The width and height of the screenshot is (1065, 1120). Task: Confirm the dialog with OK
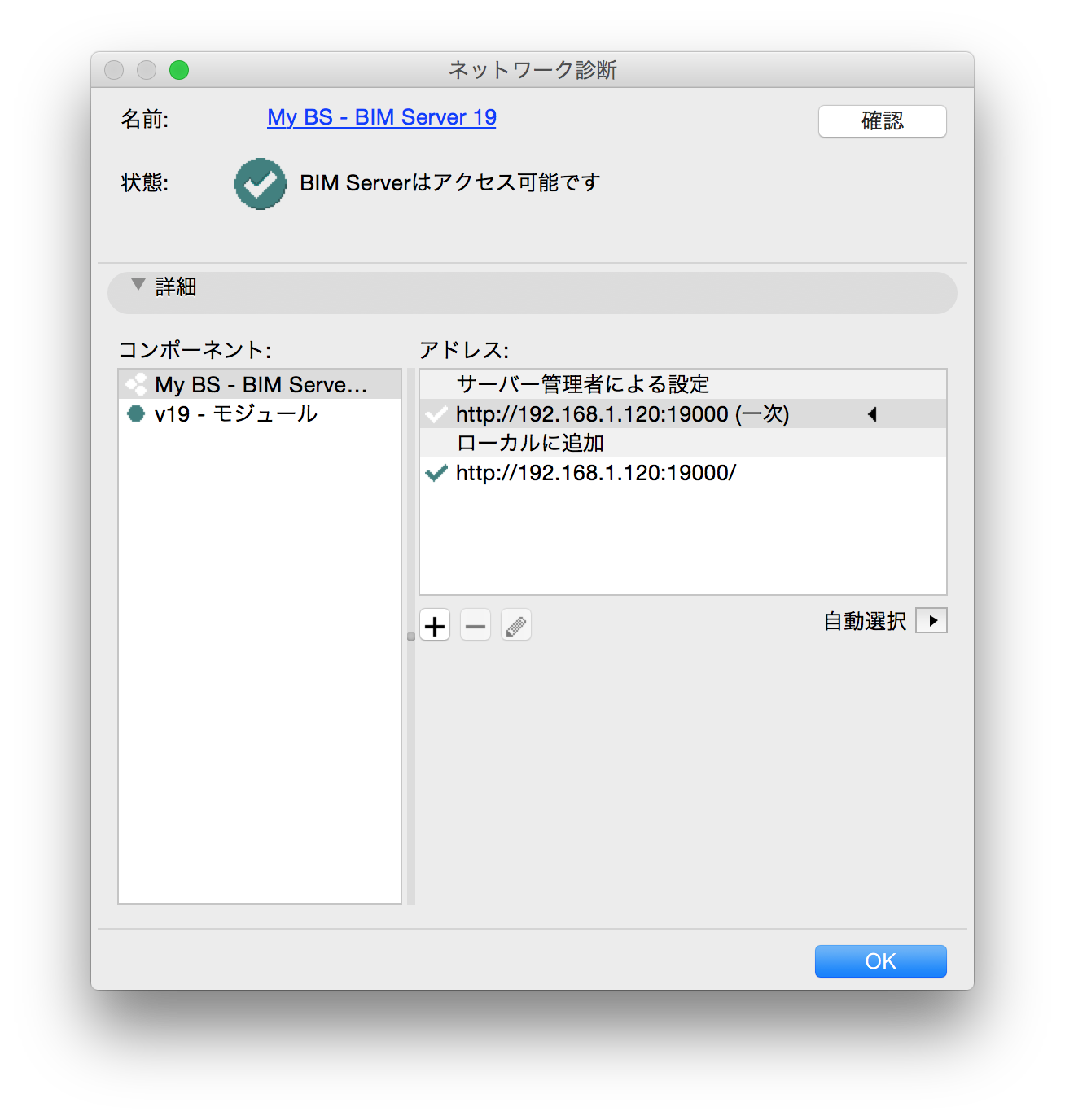880,960
